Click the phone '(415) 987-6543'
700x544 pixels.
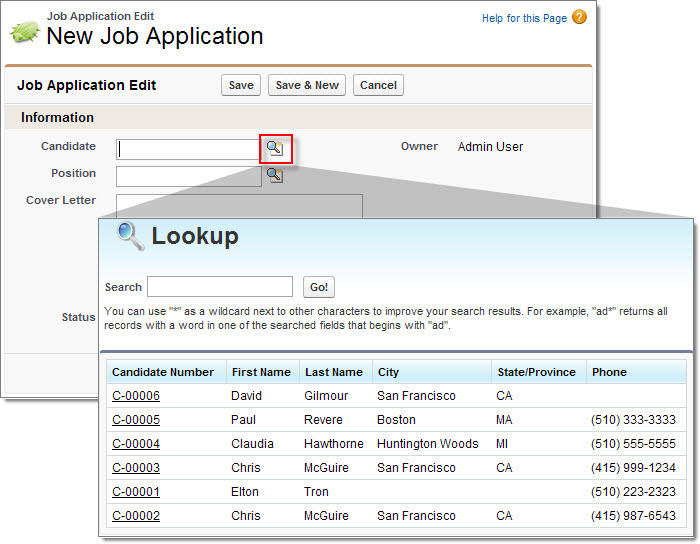pyautogui.click(x=633, y=516)
